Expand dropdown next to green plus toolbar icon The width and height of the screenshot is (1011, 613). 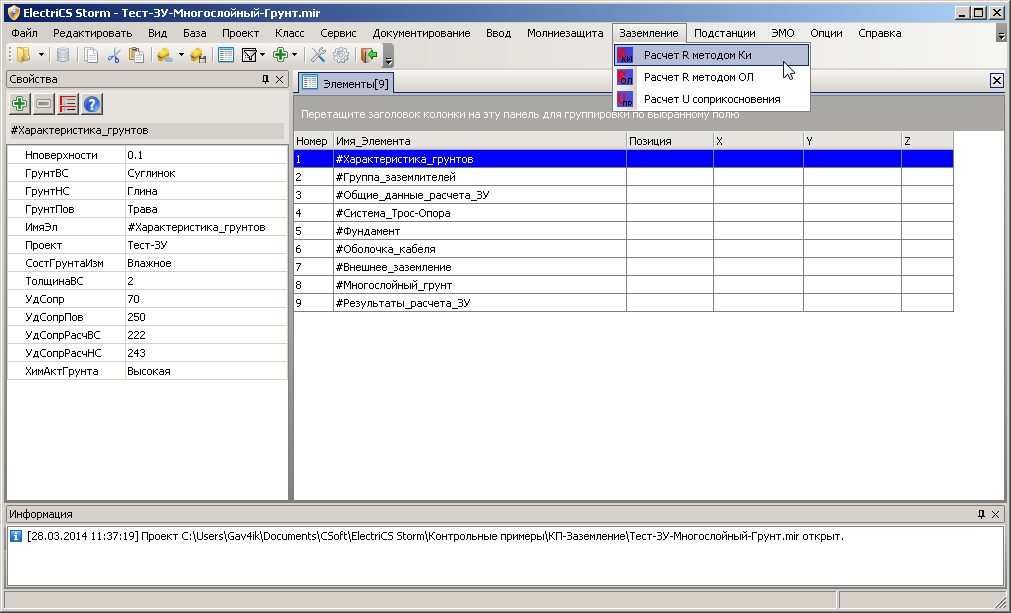[295, 56]
